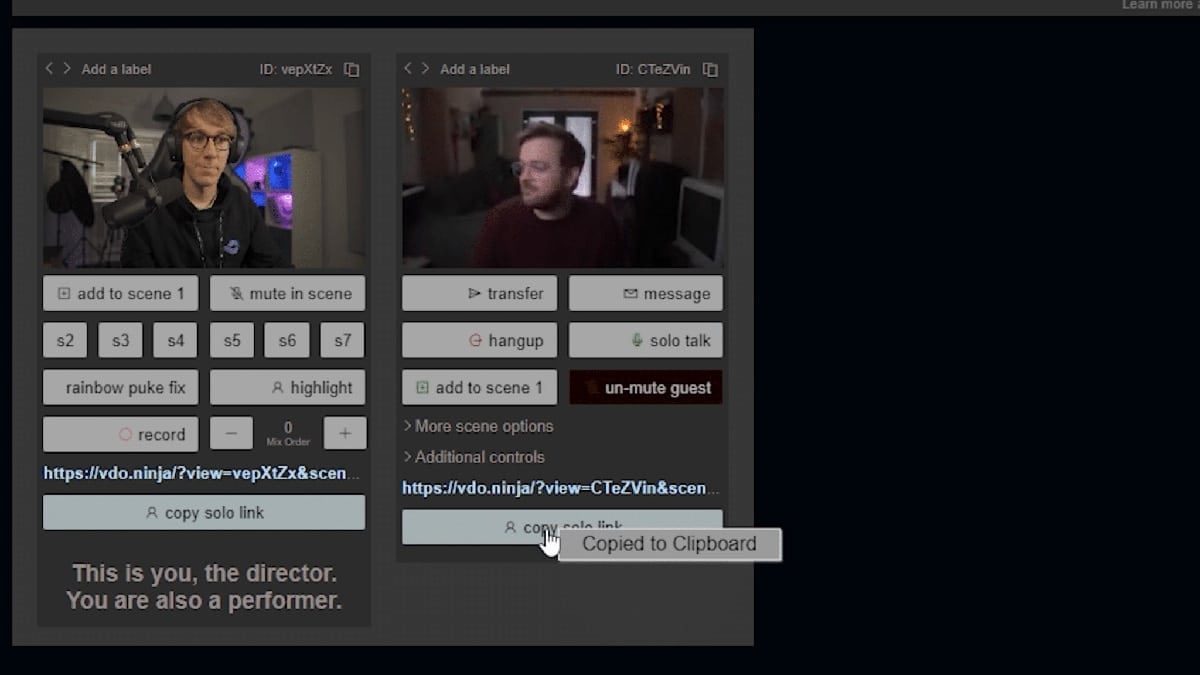Transfer the guest to another room
The image size is (1200, 675).
click(480, 293)
